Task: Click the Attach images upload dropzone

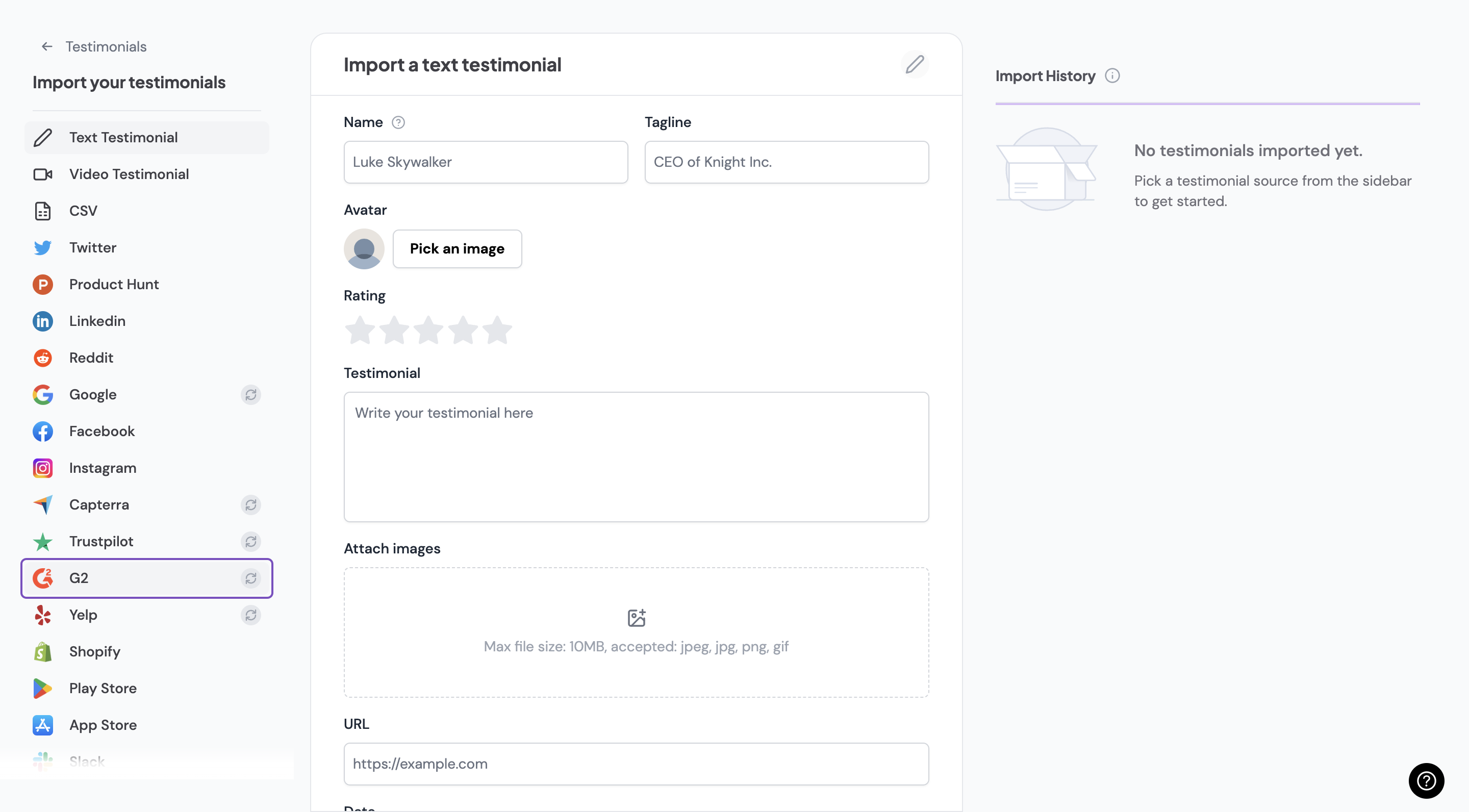Action: 636,632
